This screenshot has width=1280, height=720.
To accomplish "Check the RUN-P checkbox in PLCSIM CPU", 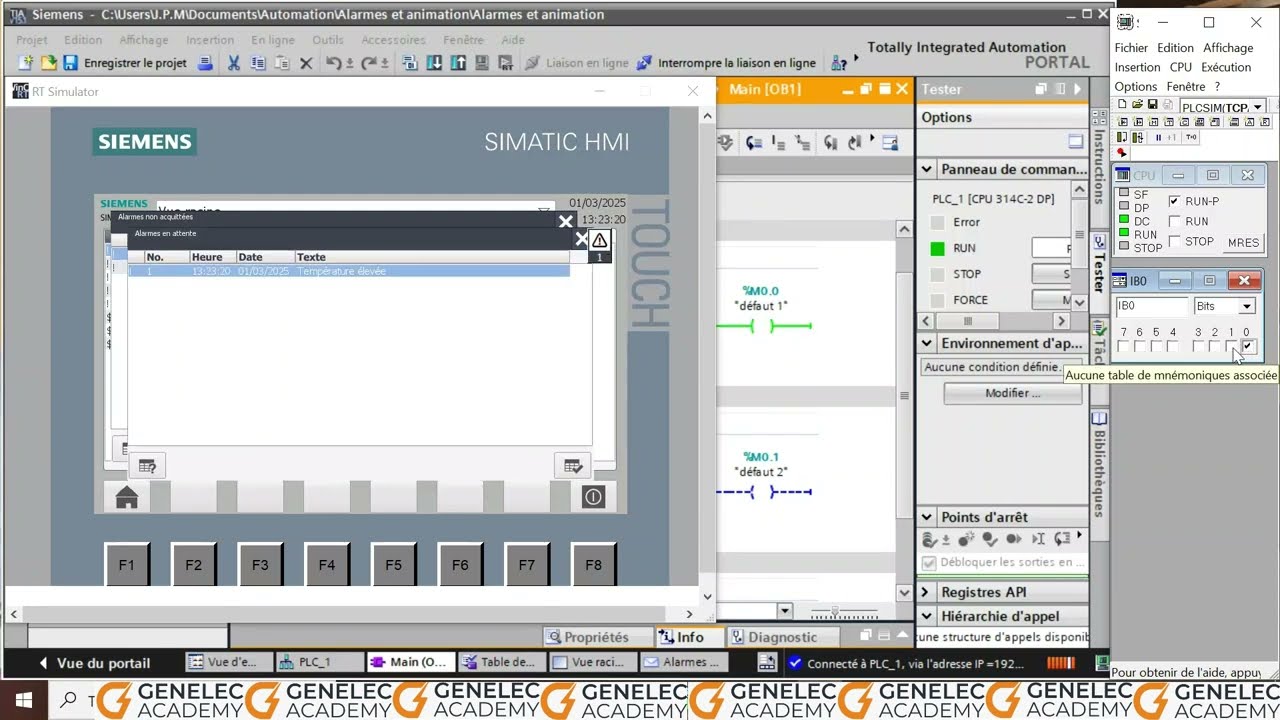I will pos(1174,201).
